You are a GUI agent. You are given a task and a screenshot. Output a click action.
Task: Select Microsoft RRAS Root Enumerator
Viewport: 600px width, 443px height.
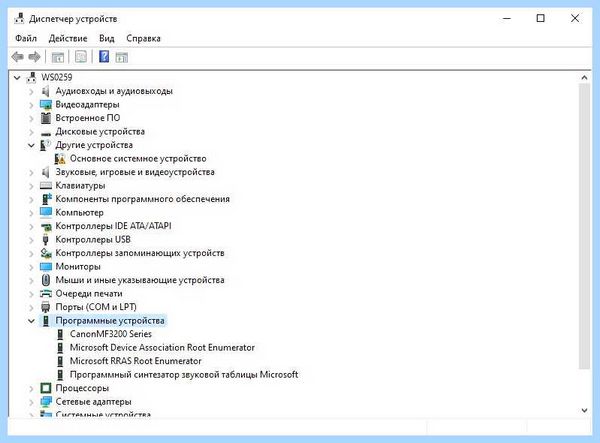coord(135,361)
